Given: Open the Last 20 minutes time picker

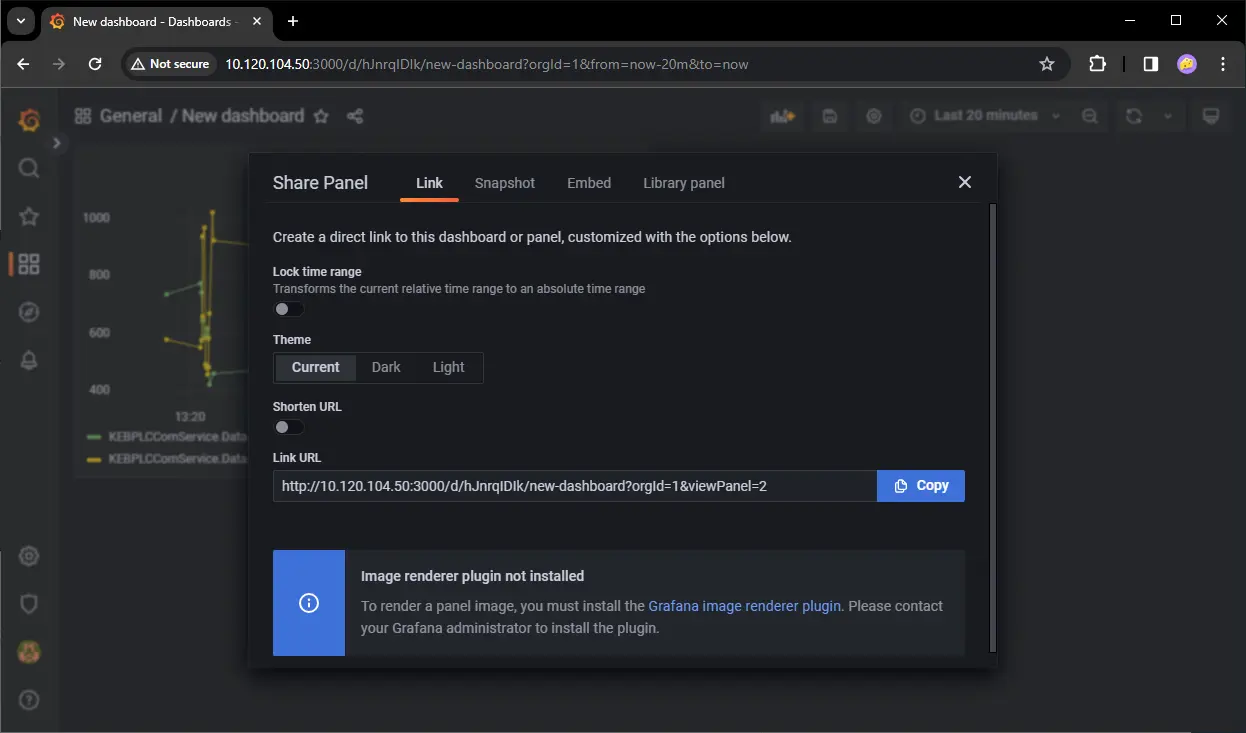Looking at the screenshot, I should pos(985,116).
